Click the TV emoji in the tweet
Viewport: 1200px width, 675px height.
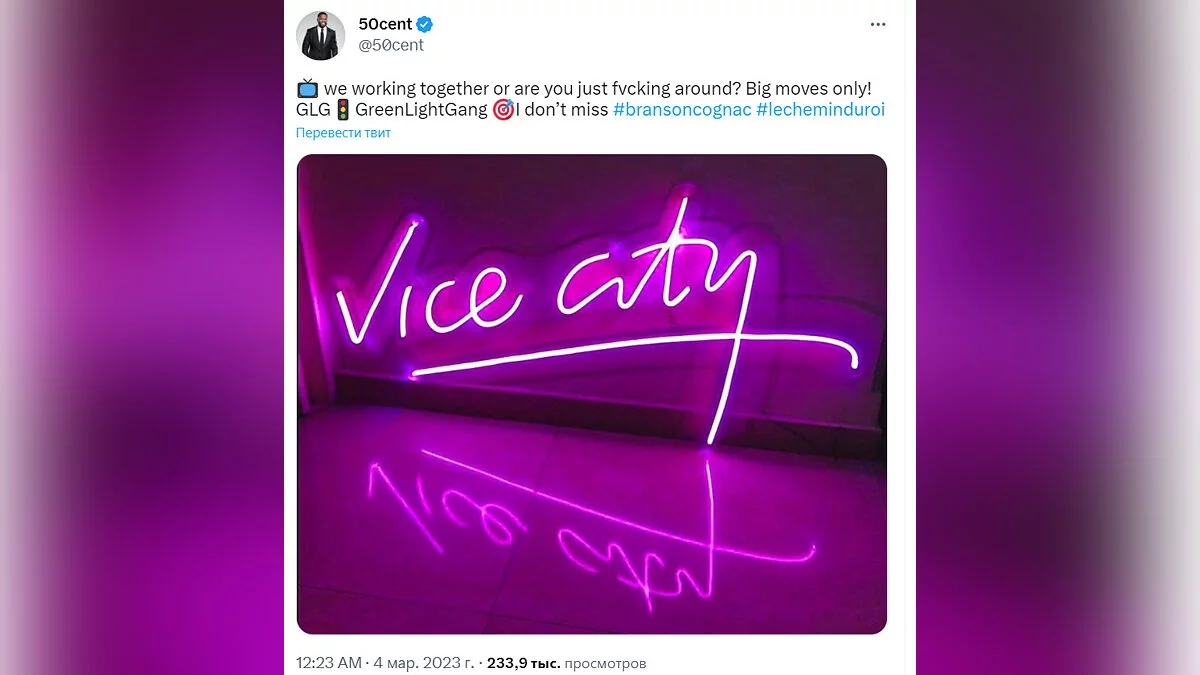307,89
